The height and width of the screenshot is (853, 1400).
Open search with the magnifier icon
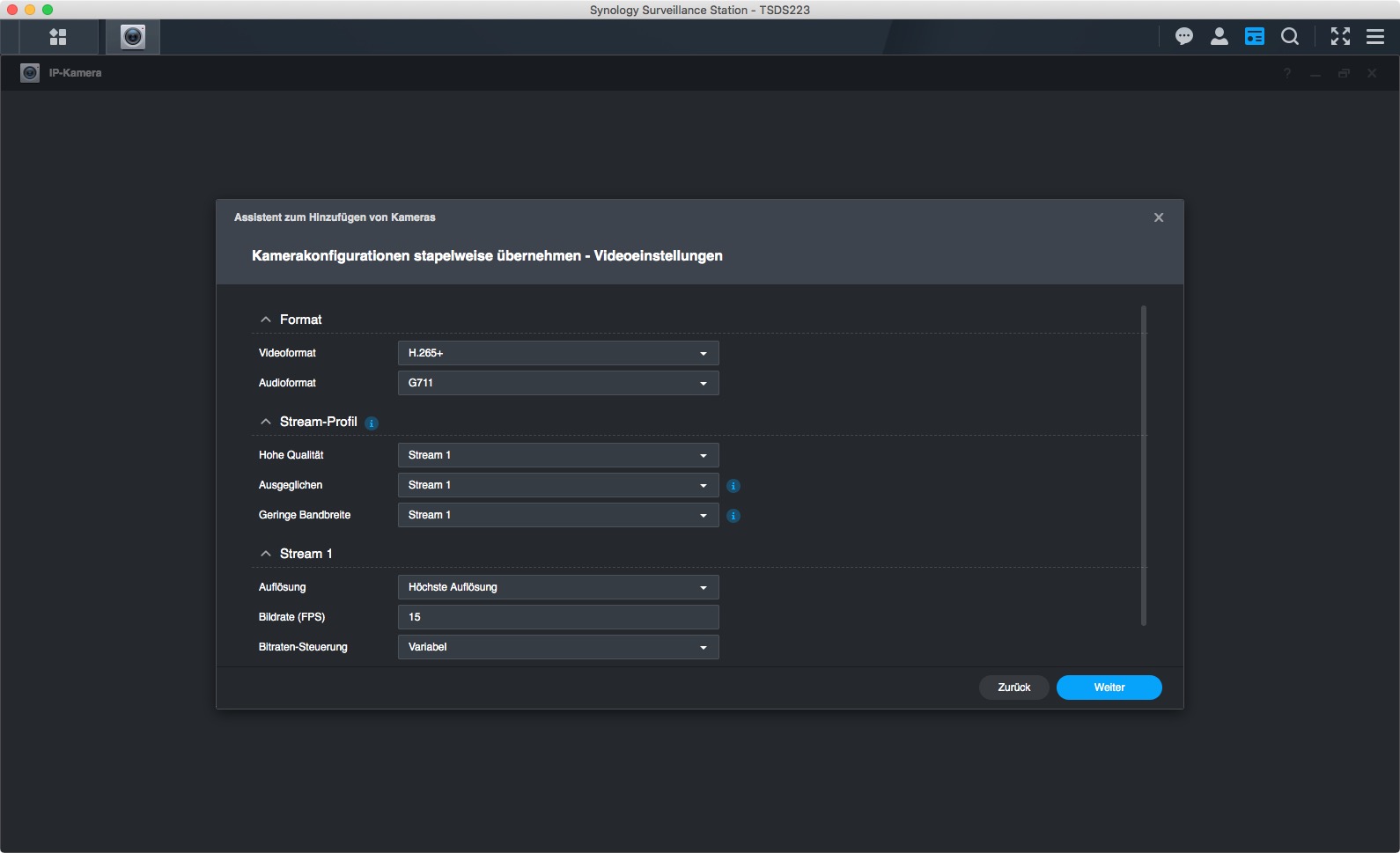tap(1290, 37)
